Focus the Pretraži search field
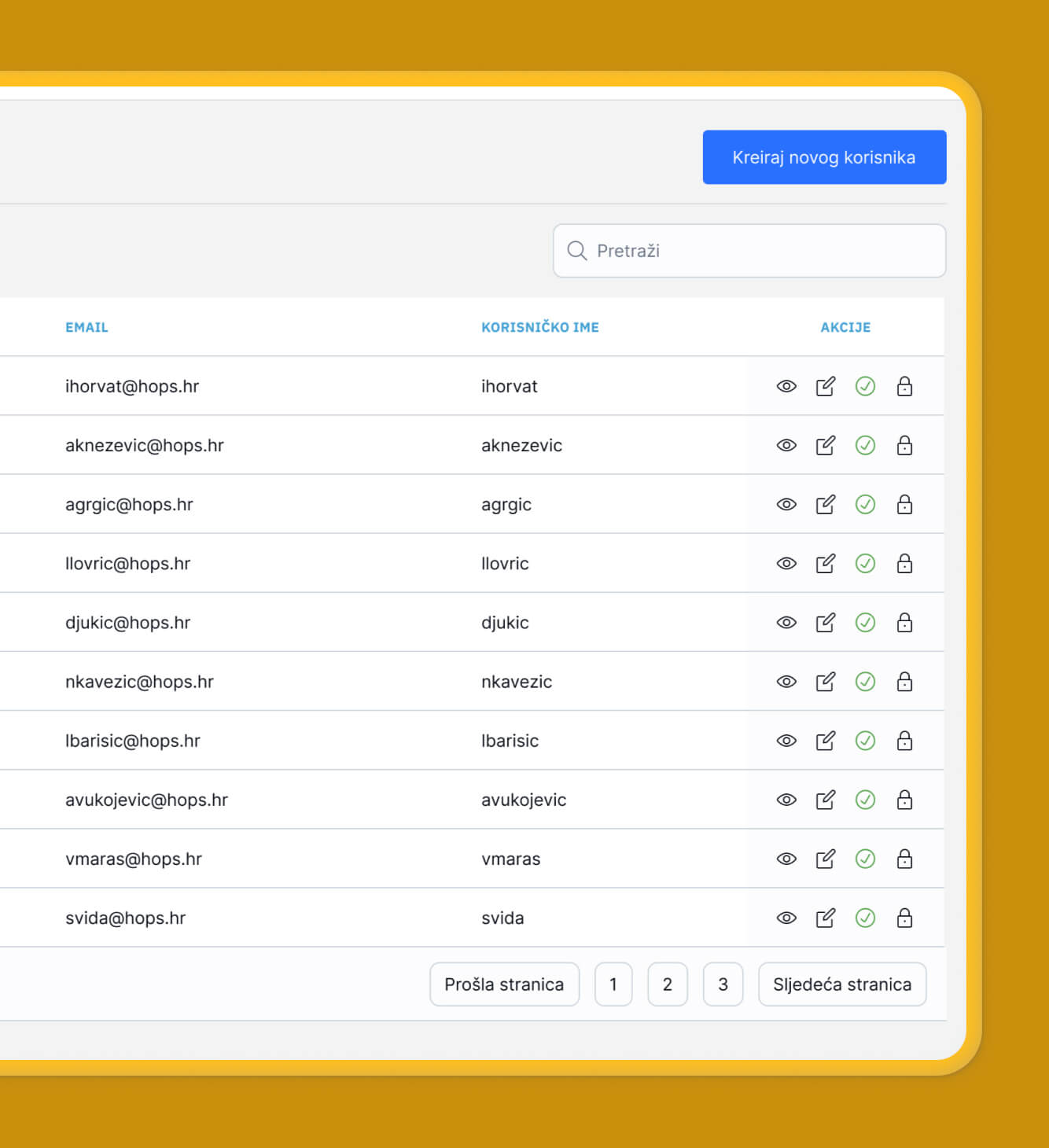The width and height of the screenshot is (1049, 1148). 749,251
